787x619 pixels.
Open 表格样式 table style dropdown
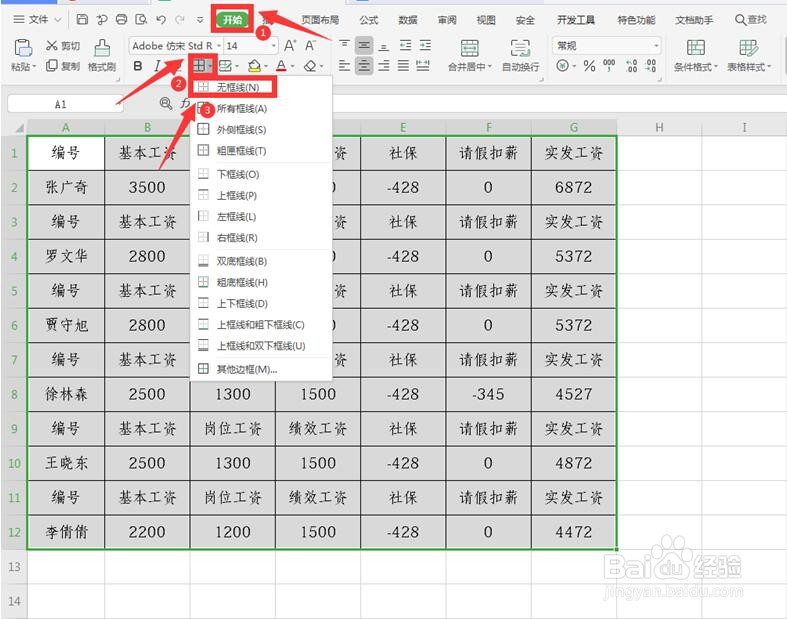[x=749, y=55]
